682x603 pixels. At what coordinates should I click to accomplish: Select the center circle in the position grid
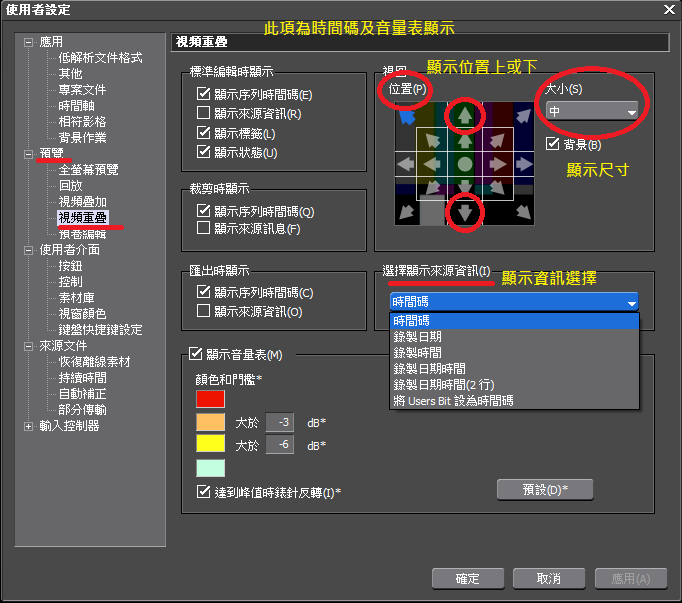click(x=465, y=163)
